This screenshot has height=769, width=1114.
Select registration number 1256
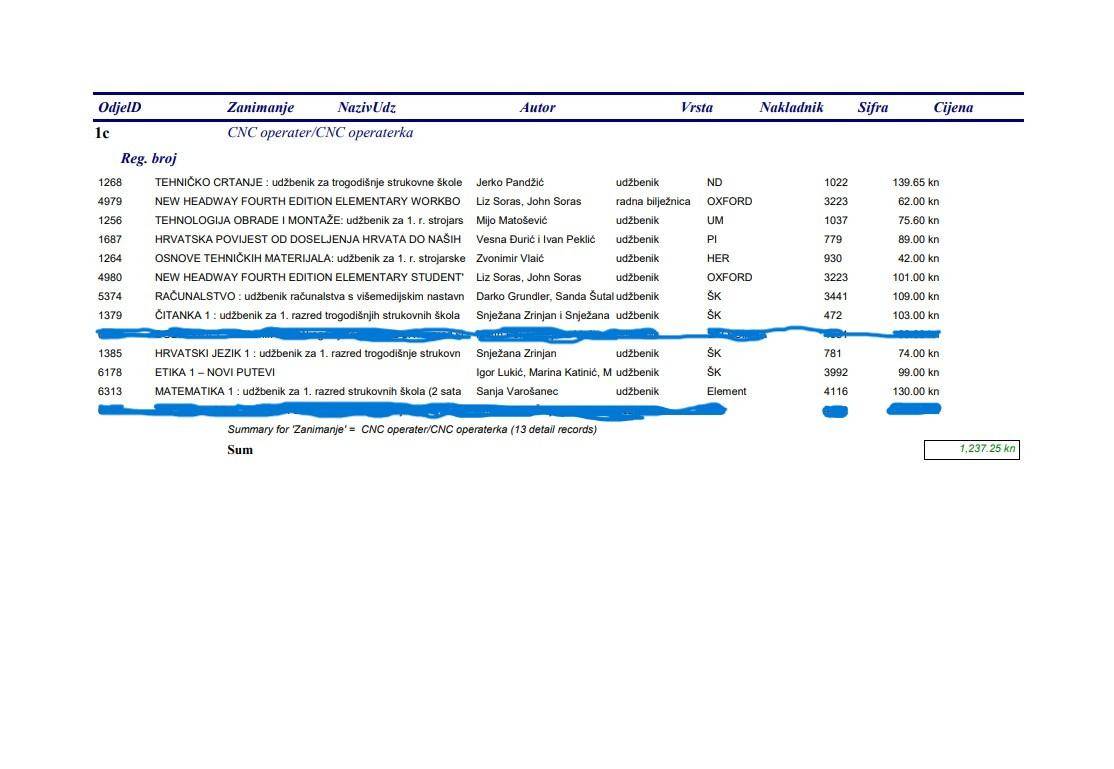pyautogui.click(x=110, y=221)
